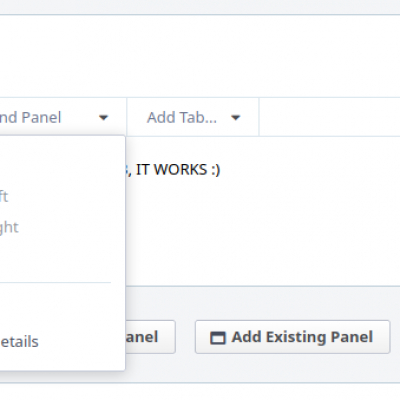
Task: Click the Add Existing Panel button
Action: [292, 337]
